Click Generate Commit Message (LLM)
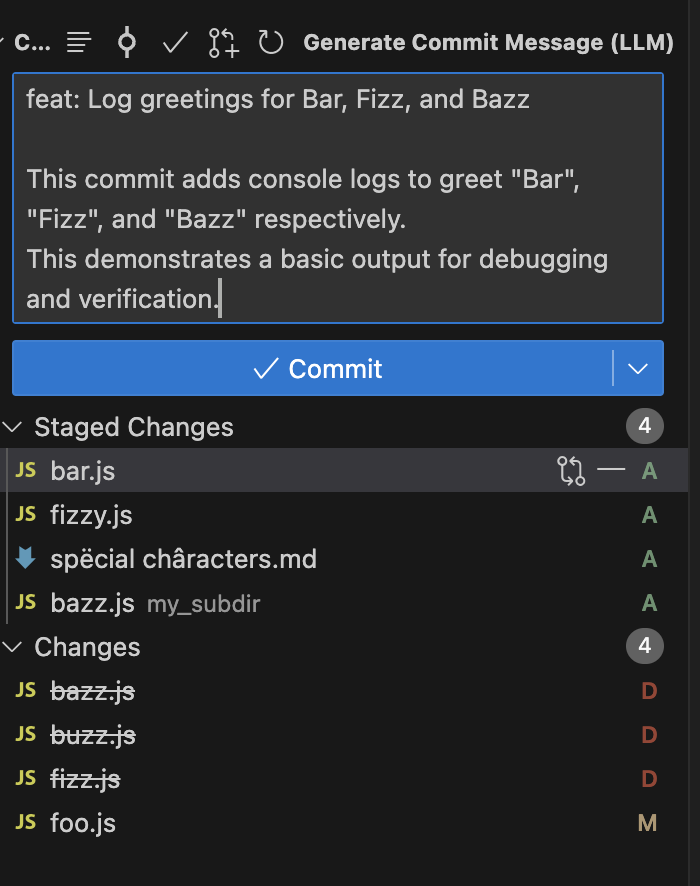Image resolution: width=700 pixels, height=886 pixels. [489, 42]
